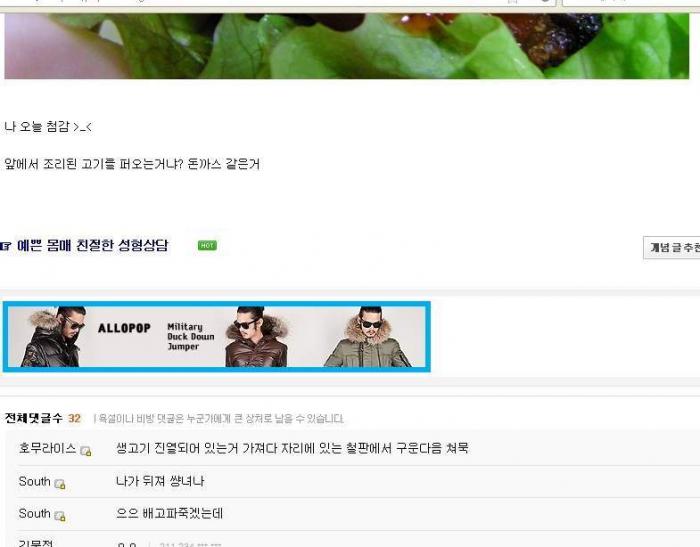The height and width of the screenshot is (547, 700).
Task: Click the gallog icon beside first South
Action: point(60,484)
